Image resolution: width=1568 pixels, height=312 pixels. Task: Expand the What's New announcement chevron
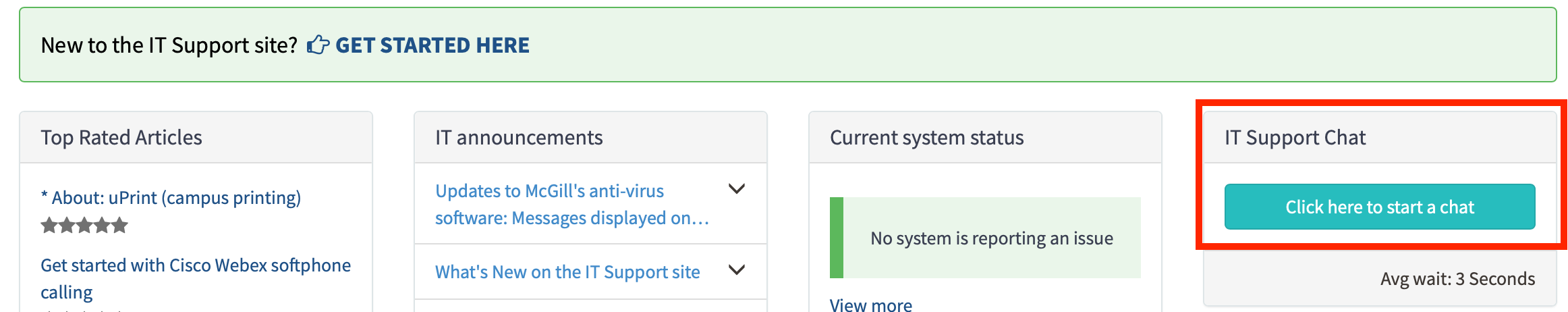point(737,270)
